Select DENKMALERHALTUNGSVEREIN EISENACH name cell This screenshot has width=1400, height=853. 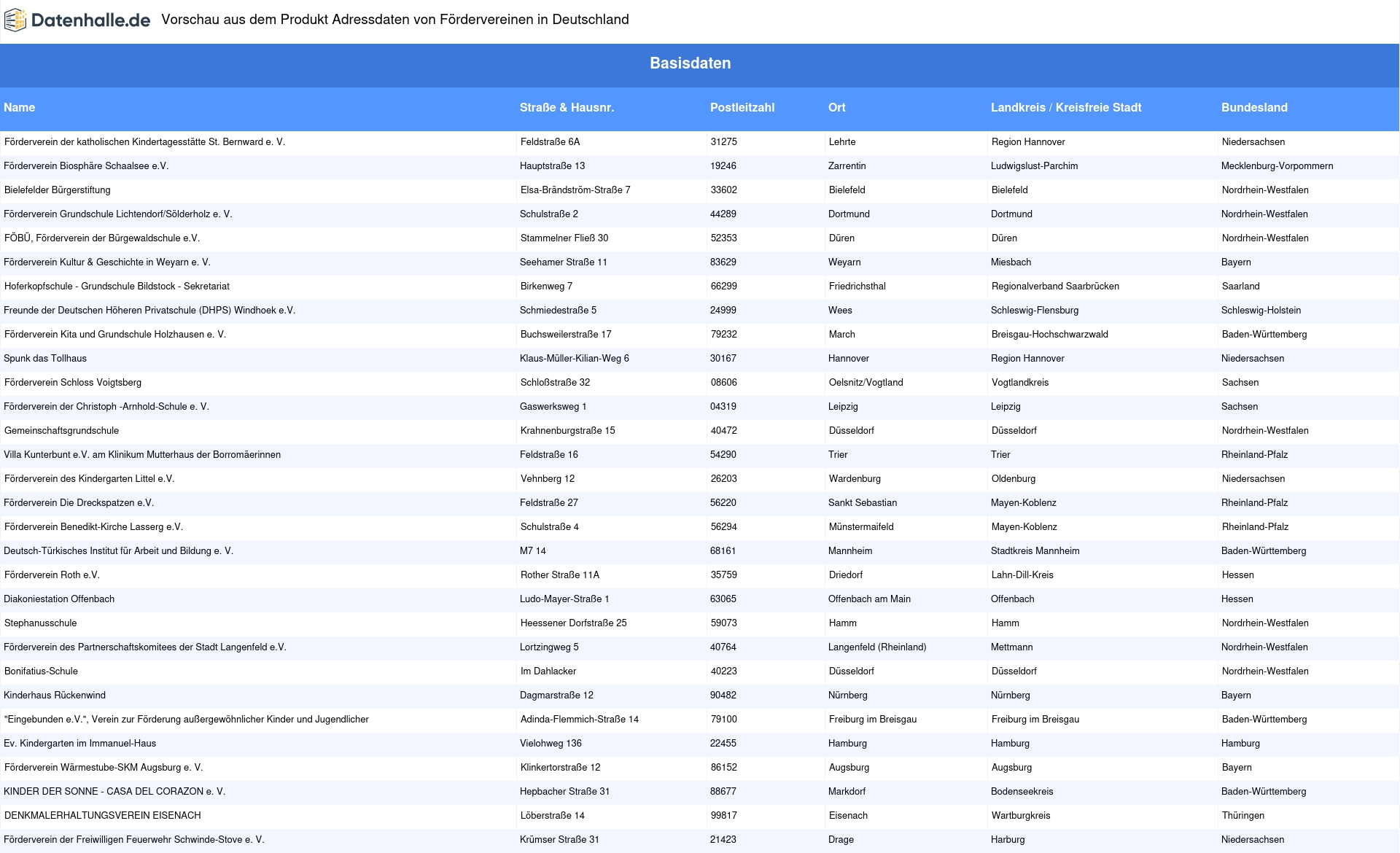click(102, 816)
